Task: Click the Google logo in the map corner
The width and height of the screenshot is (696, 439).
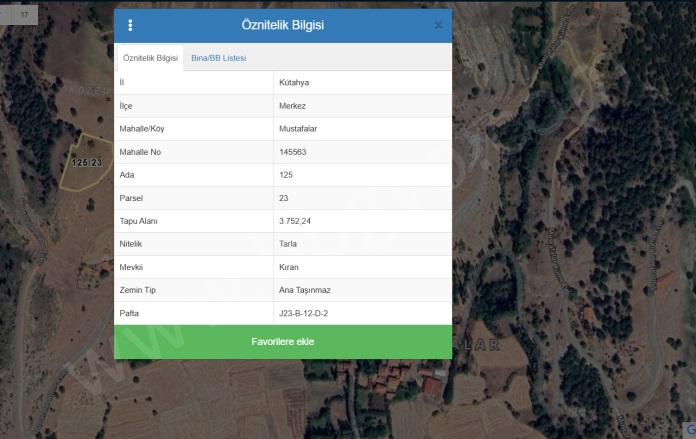Action: [689, 430]
